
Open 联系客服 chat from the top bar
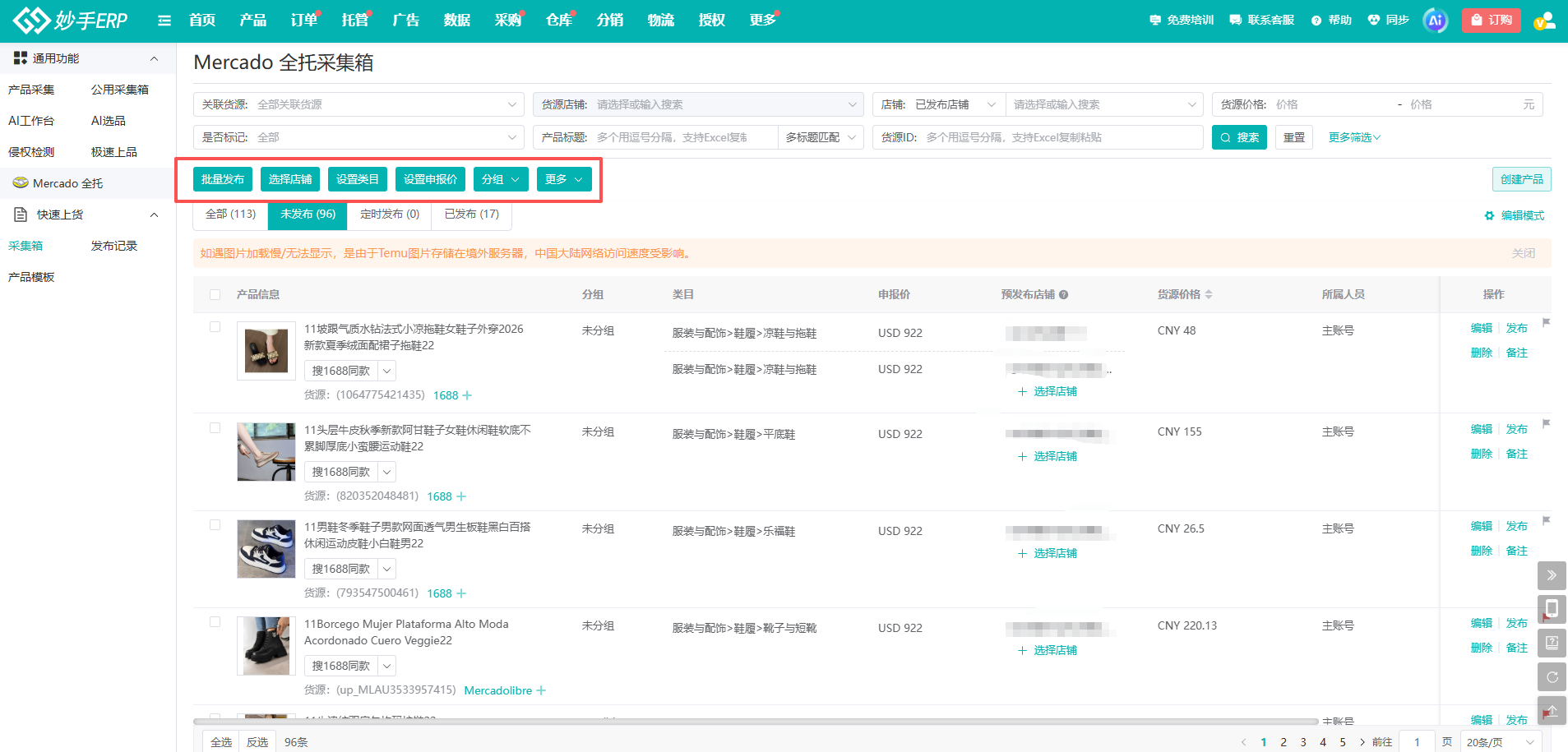coord(1262,20)
